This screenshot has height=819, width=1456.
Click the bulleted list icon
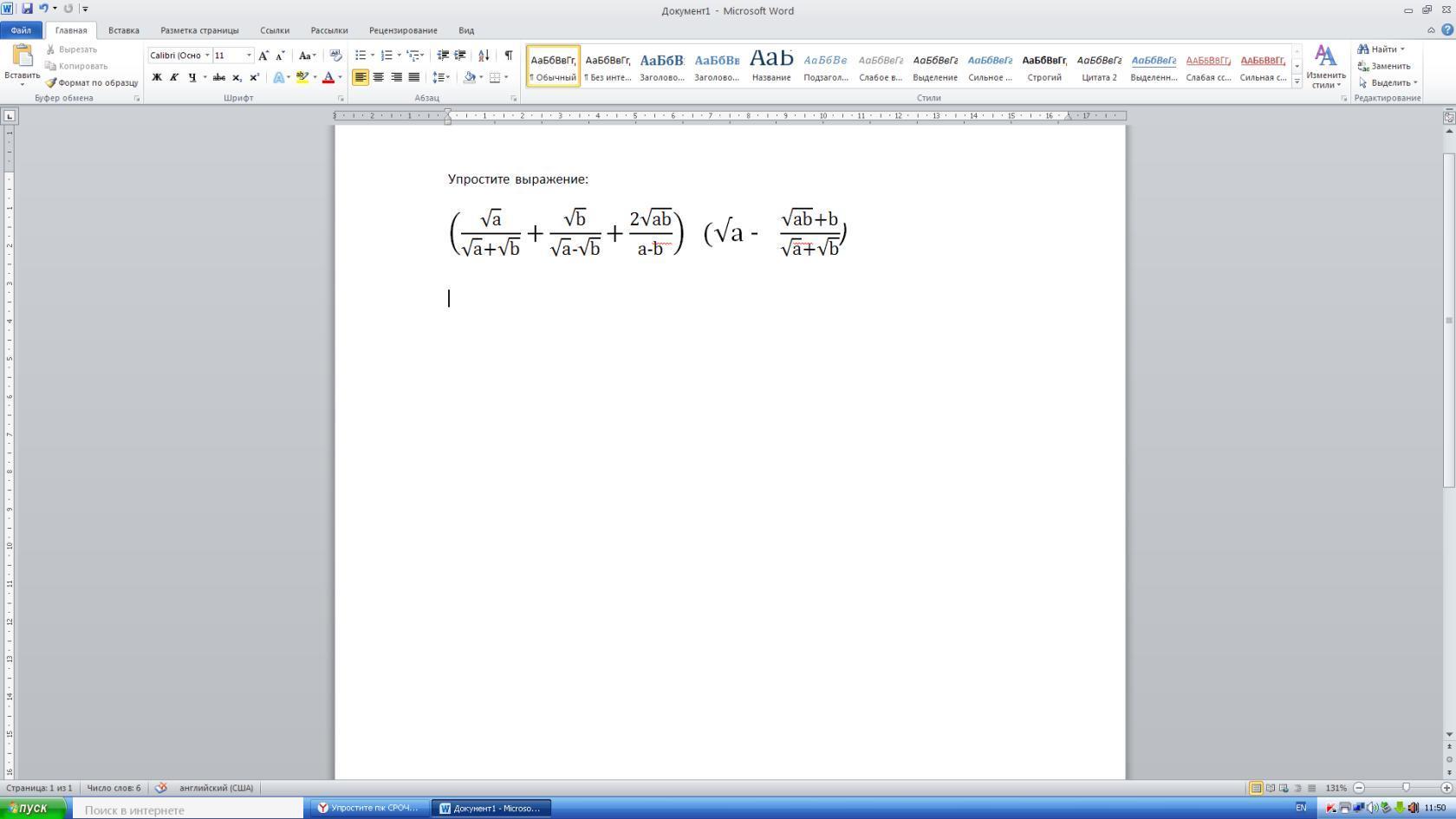[361, 55]
